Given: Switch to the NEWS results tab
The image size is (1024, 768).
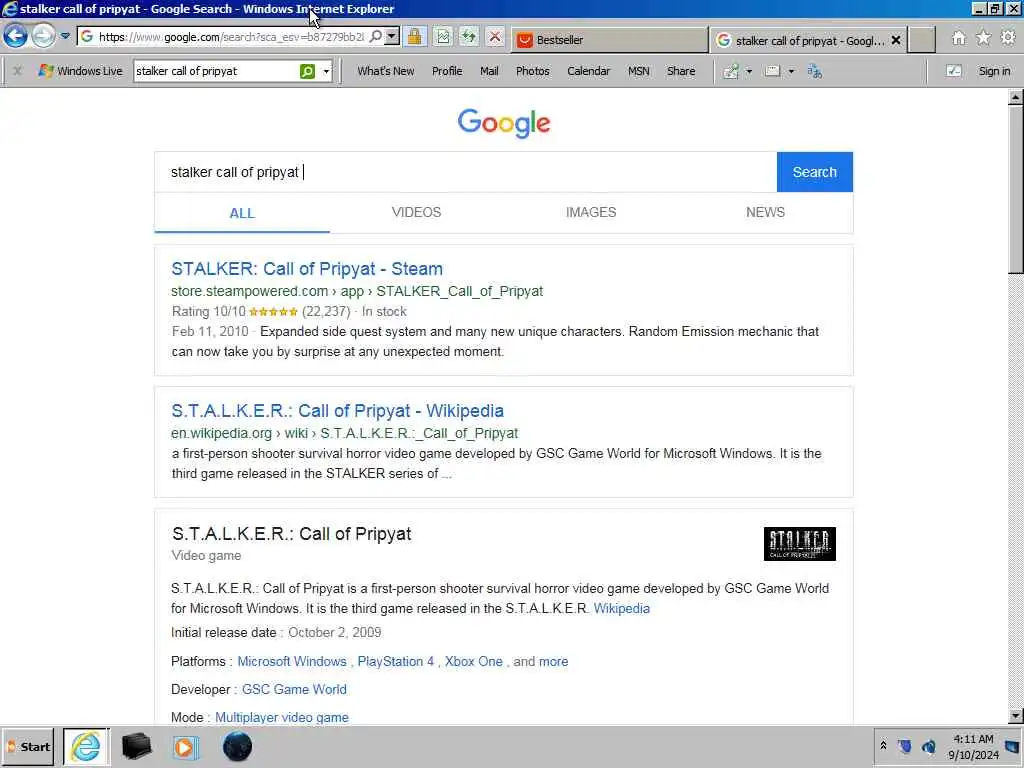Looking at the screenshot, I should (765, 212).
